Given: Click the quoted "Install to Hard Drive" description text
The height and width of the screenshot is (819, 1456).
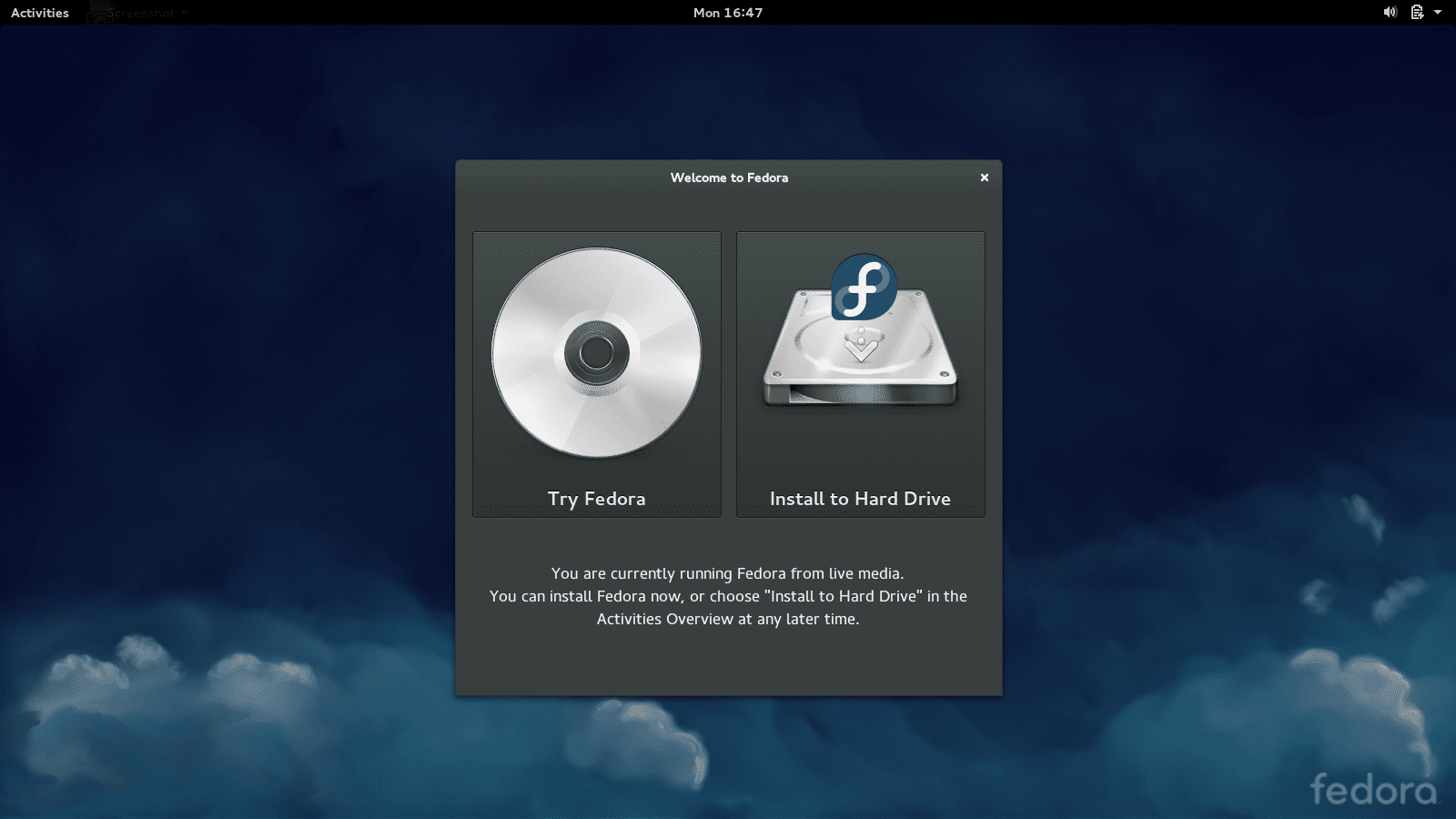Looking at the screenshot, I should point(844,596).
